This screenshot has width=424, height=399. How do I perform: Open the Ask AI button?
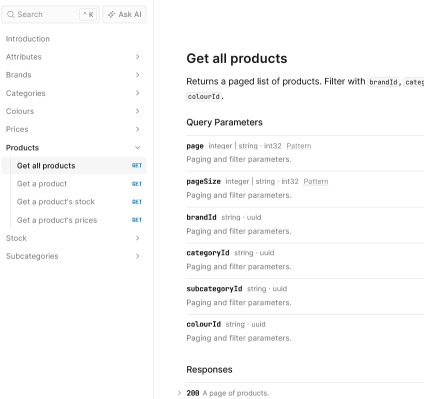124,14
